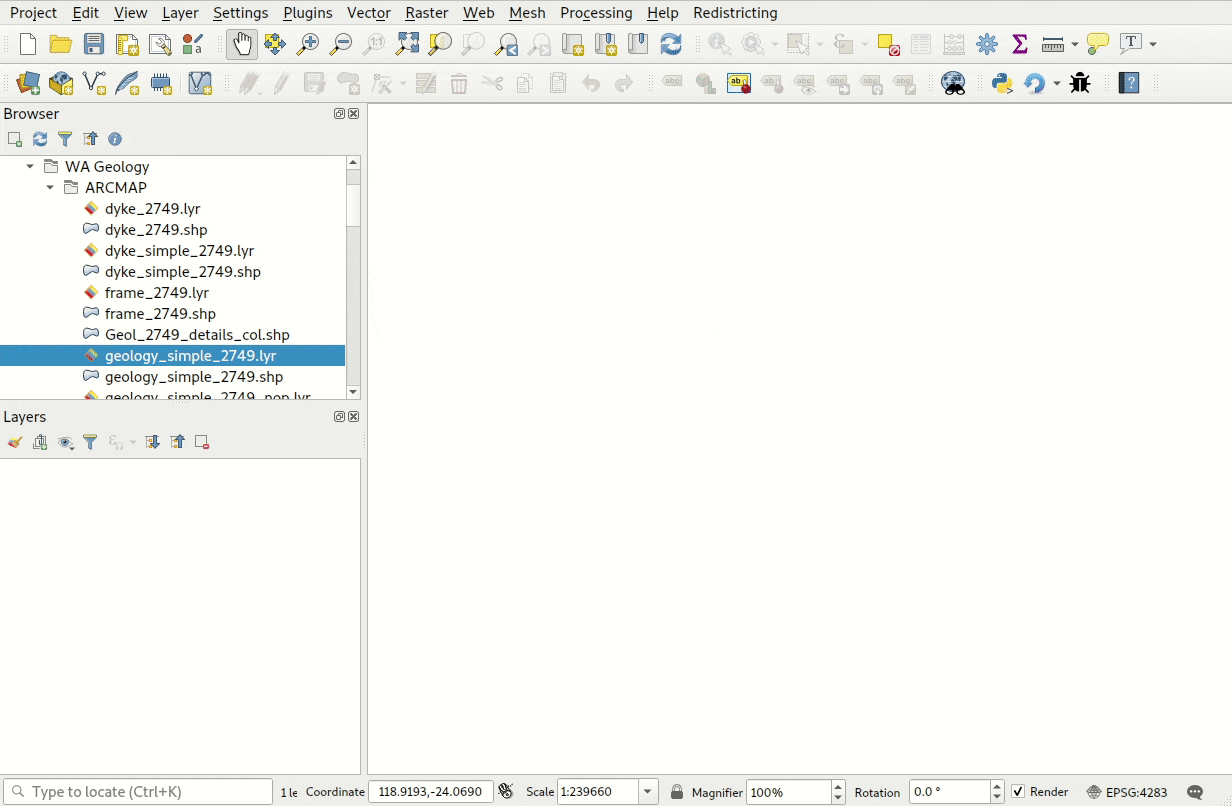
Task: Select the Zoom Out magnifier tool
Action: coord(341,44)
